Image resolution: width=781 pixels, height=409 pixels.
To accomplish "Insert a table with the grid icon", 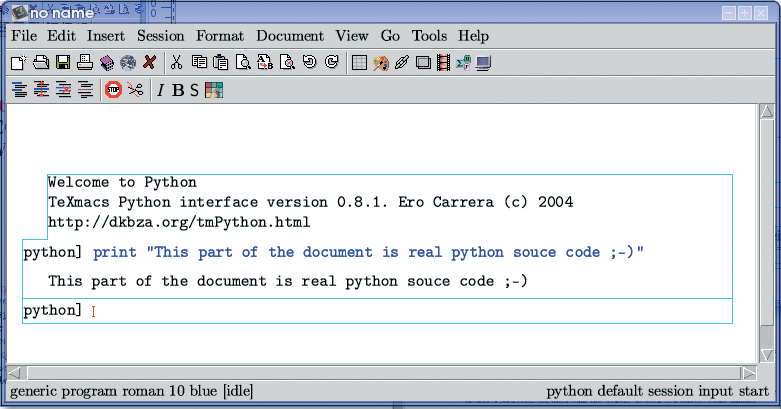I will 359,63.
